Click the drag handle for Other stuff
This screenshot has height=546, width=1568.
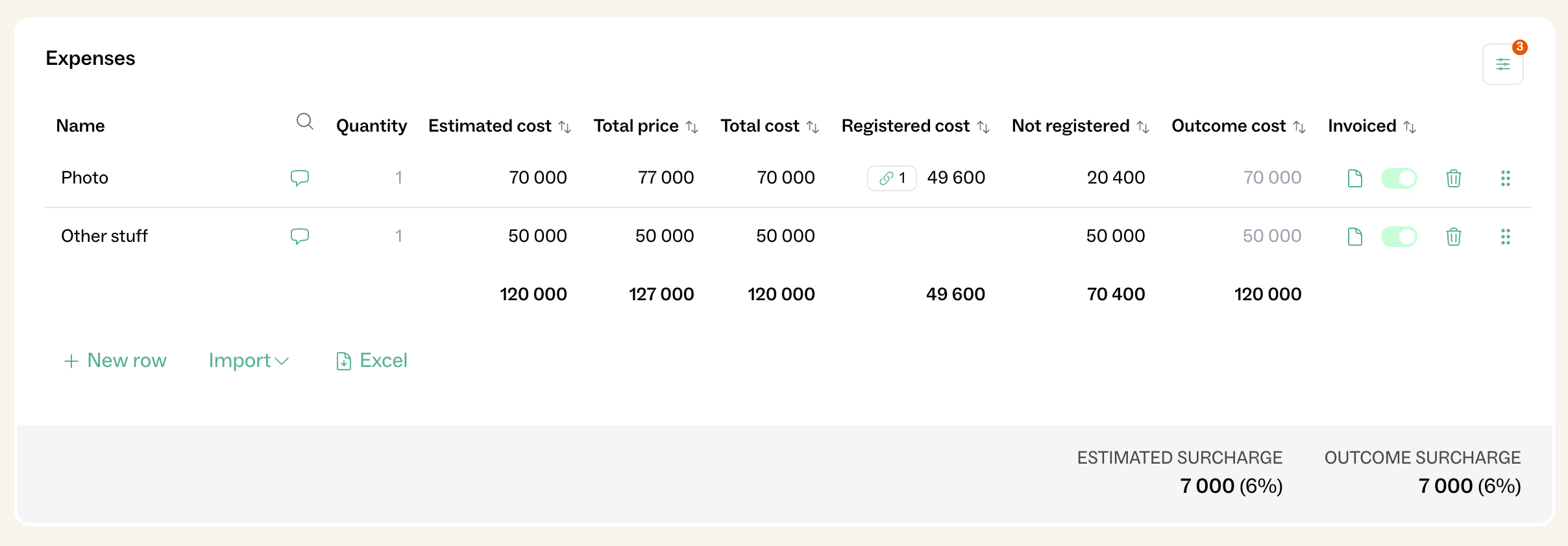tap(1505, 237)
